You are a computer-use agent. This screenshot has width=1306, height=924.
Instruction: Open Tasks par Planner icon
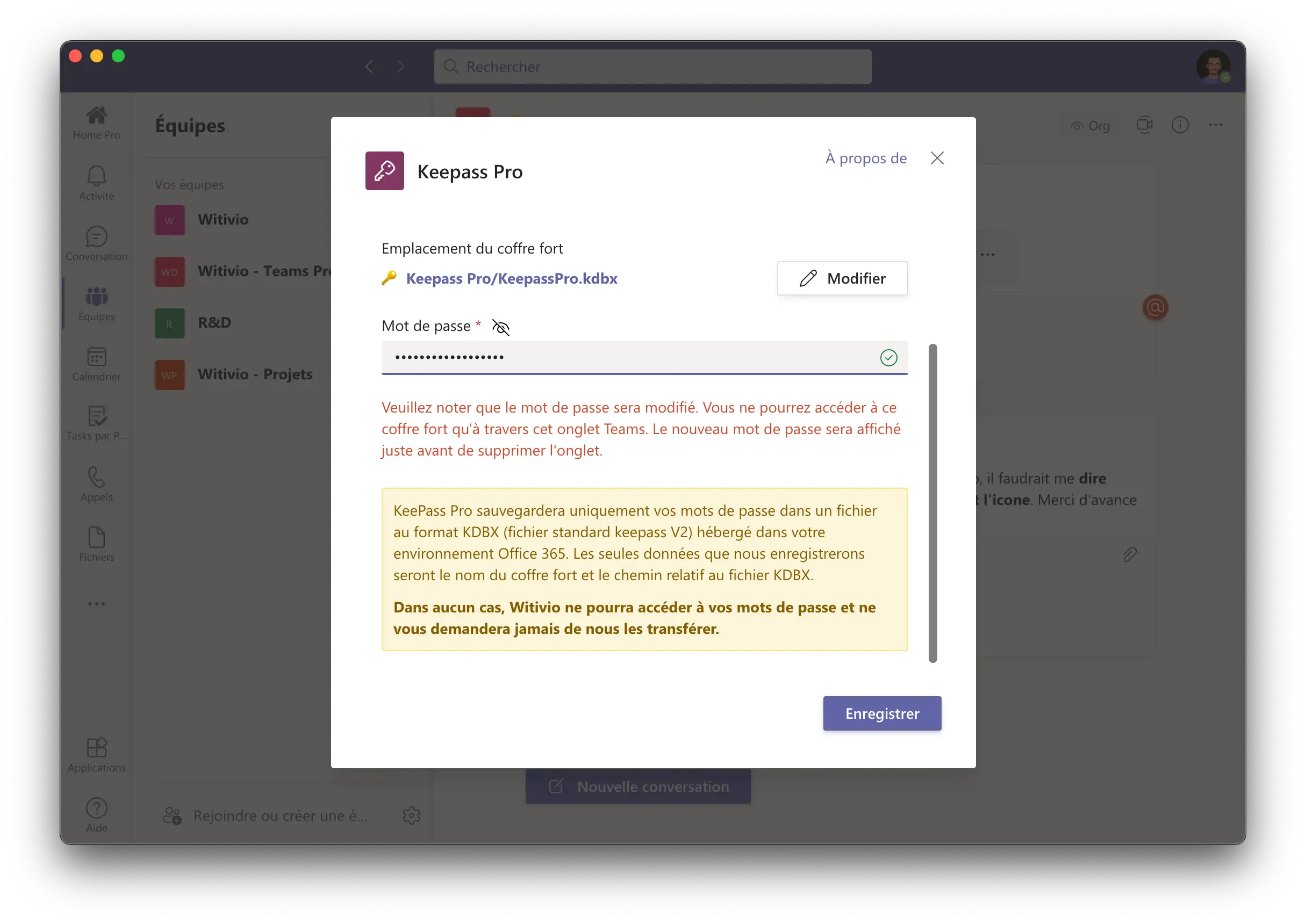tap(96, 424)
